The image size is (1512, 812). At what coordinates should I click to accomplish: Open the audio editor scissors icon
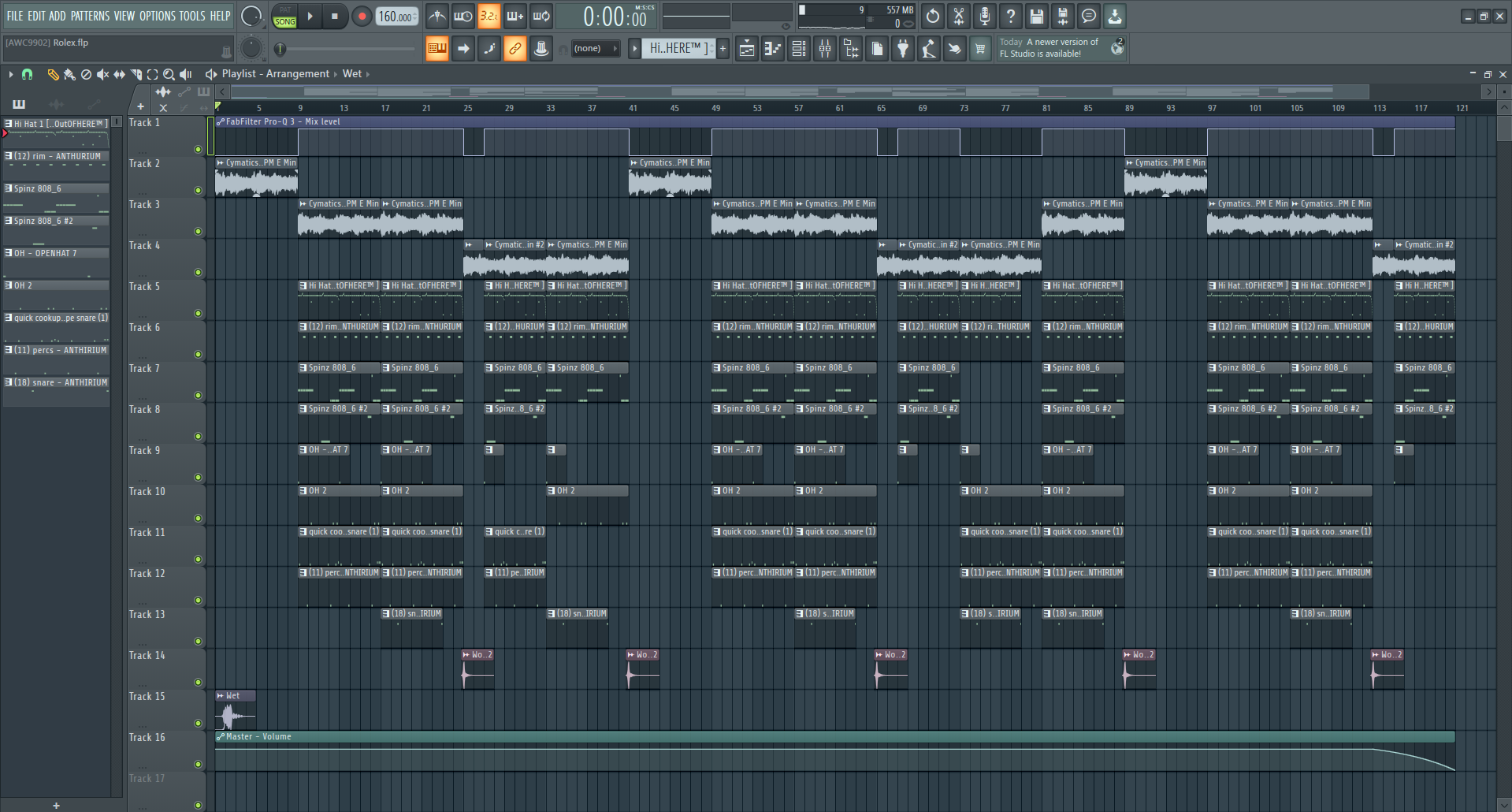[x=959, y=16]
